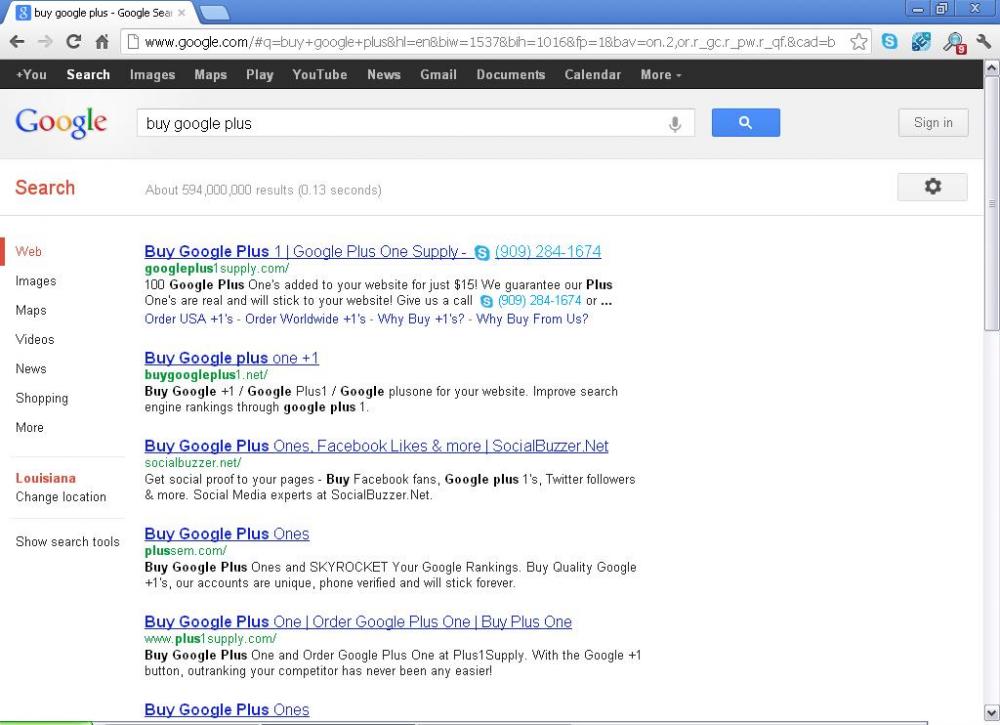Click the buygoogleplus1.net/ URL text
Screen dimensions: 1000x725
pyautogui.click(x=206, y=375)
